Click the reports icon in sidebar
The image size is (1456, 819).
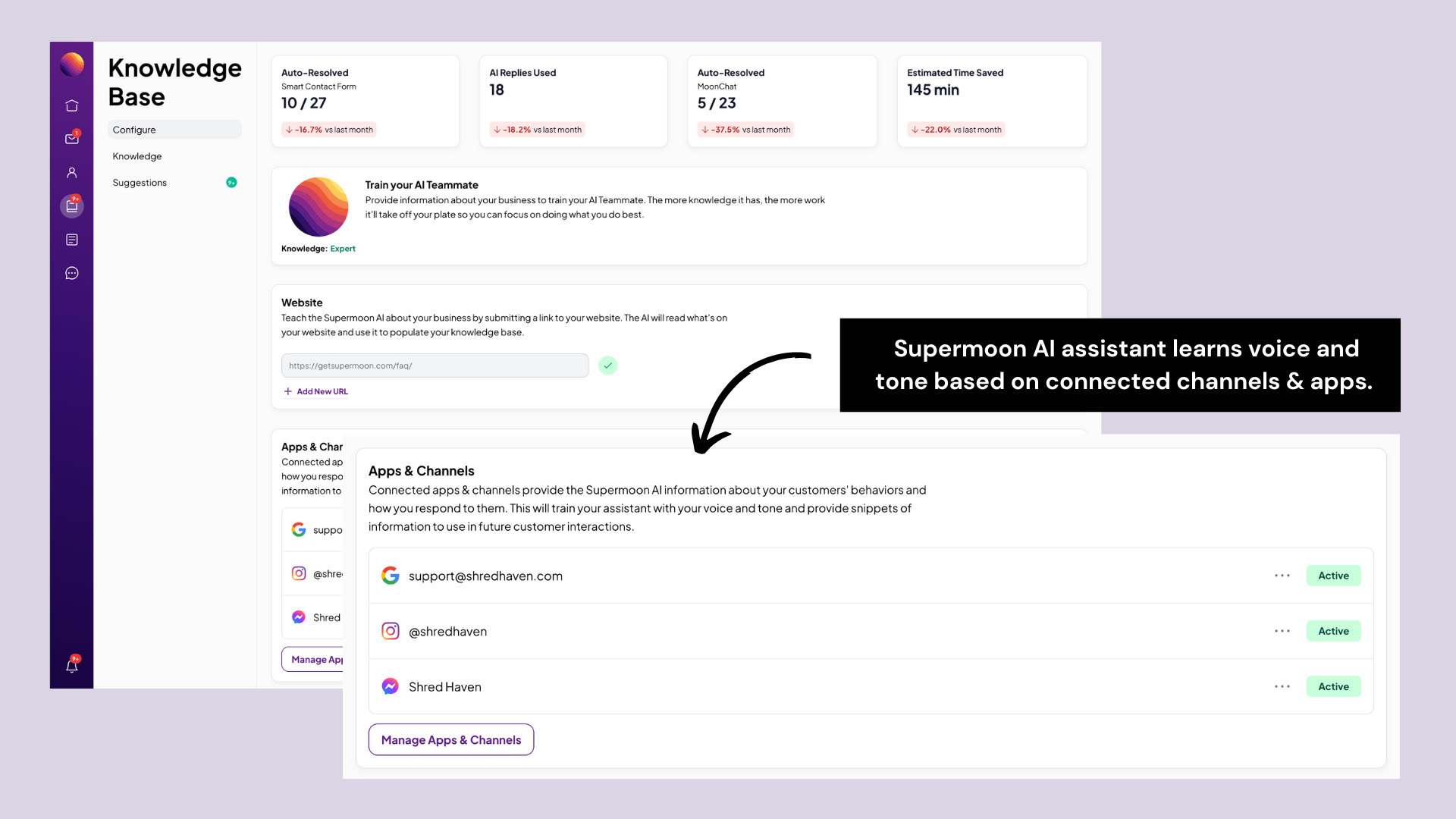coord(71,240)
